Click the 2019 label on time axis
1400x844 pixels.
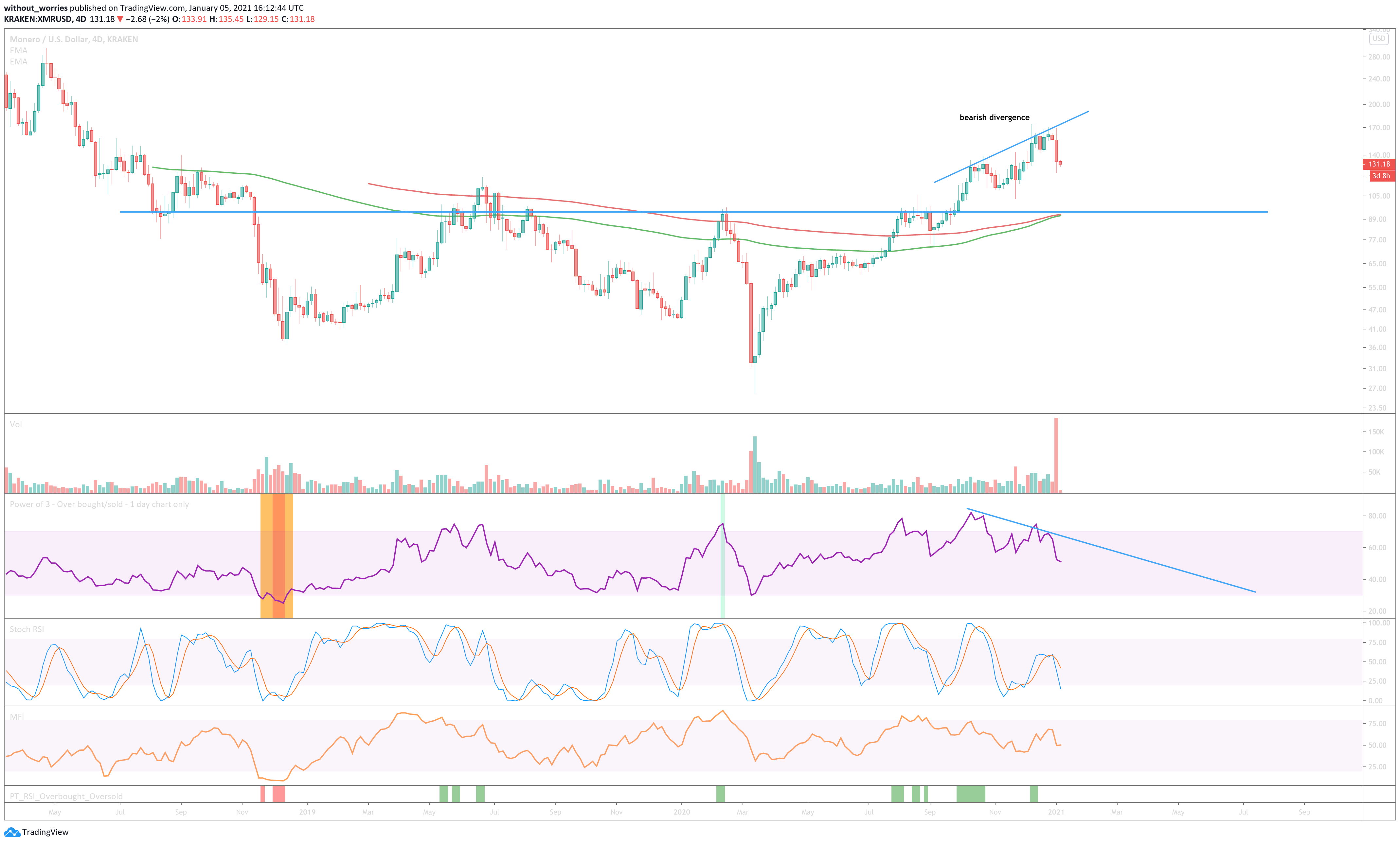[307, 812]
